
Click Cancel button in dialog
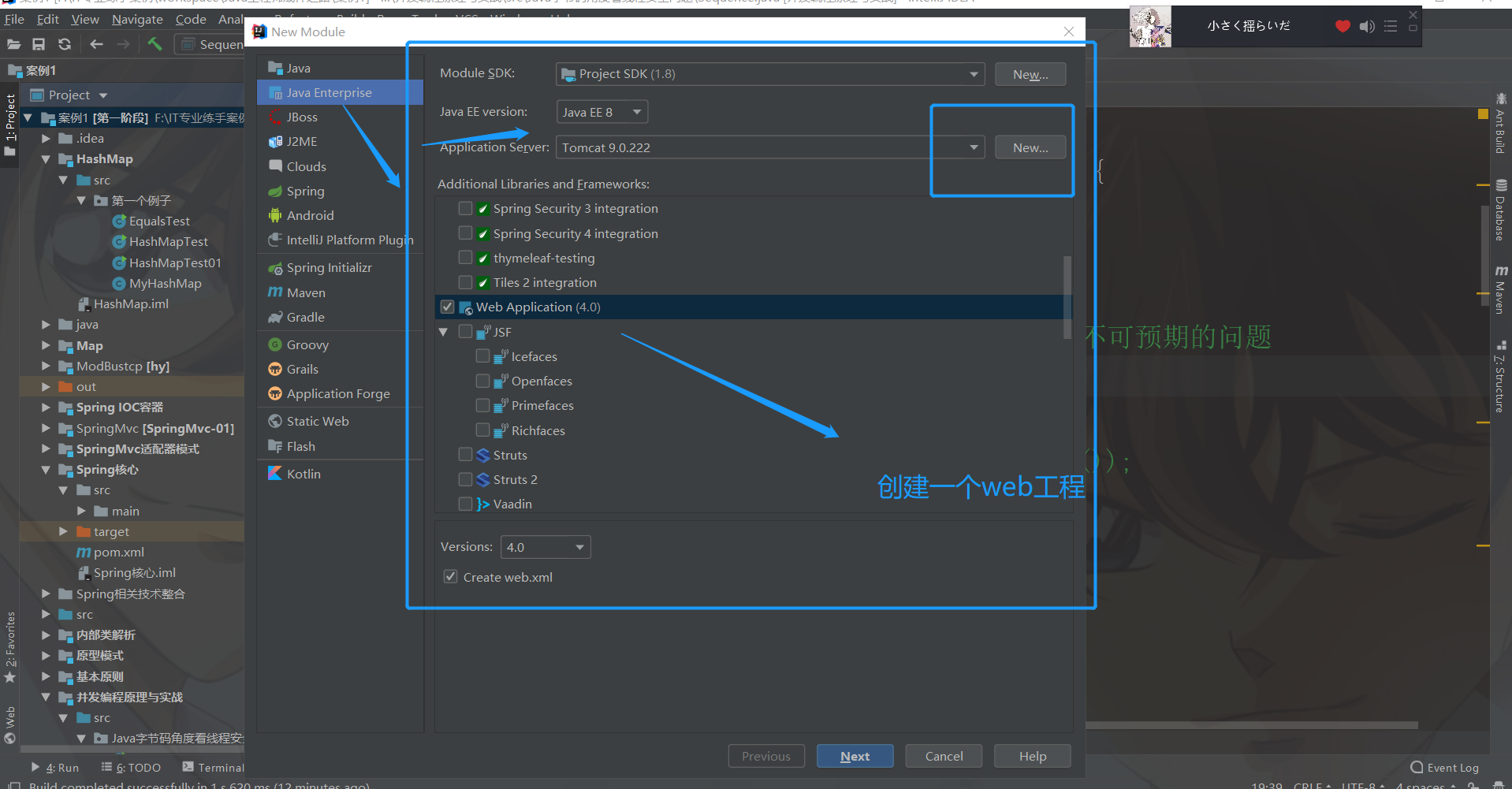944,756
